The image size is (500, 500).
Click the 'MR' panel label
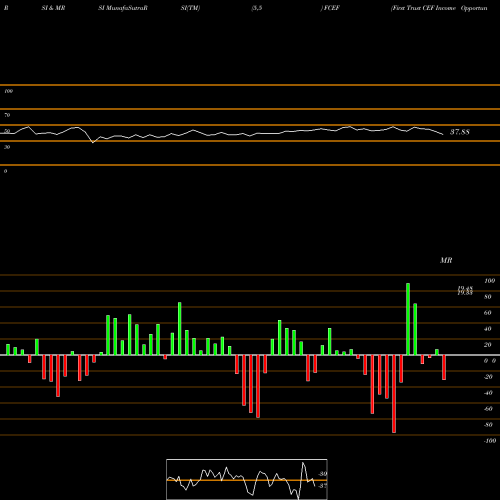pyautogui.click(x=446, y=260)
